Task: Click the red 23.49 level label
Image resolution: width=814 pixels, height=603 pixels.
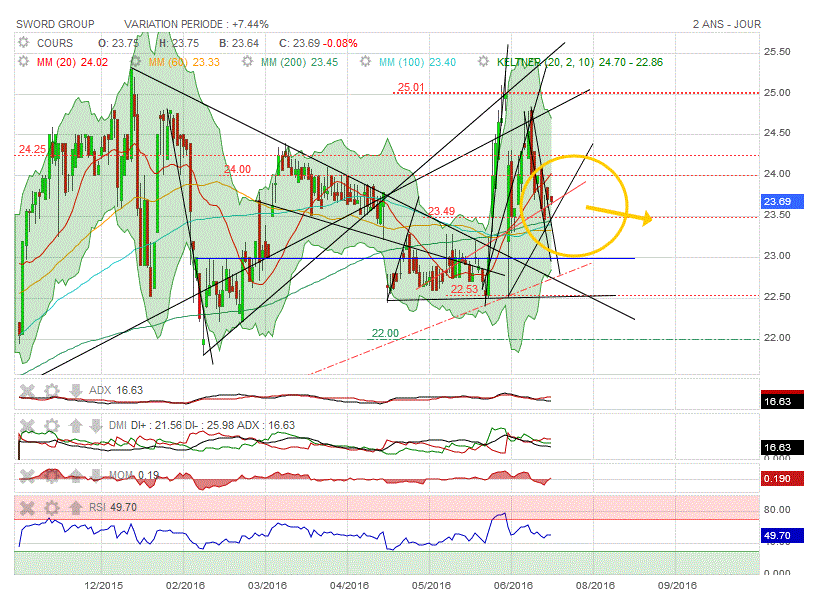Action: pos(441,211)
